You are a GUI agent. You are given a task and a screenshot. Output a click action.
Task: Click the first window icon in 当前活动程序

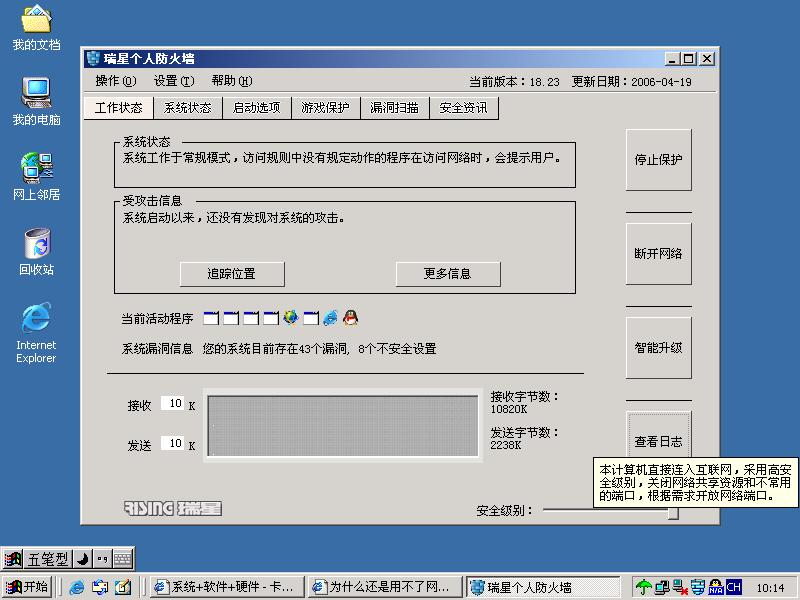point(211,318)
